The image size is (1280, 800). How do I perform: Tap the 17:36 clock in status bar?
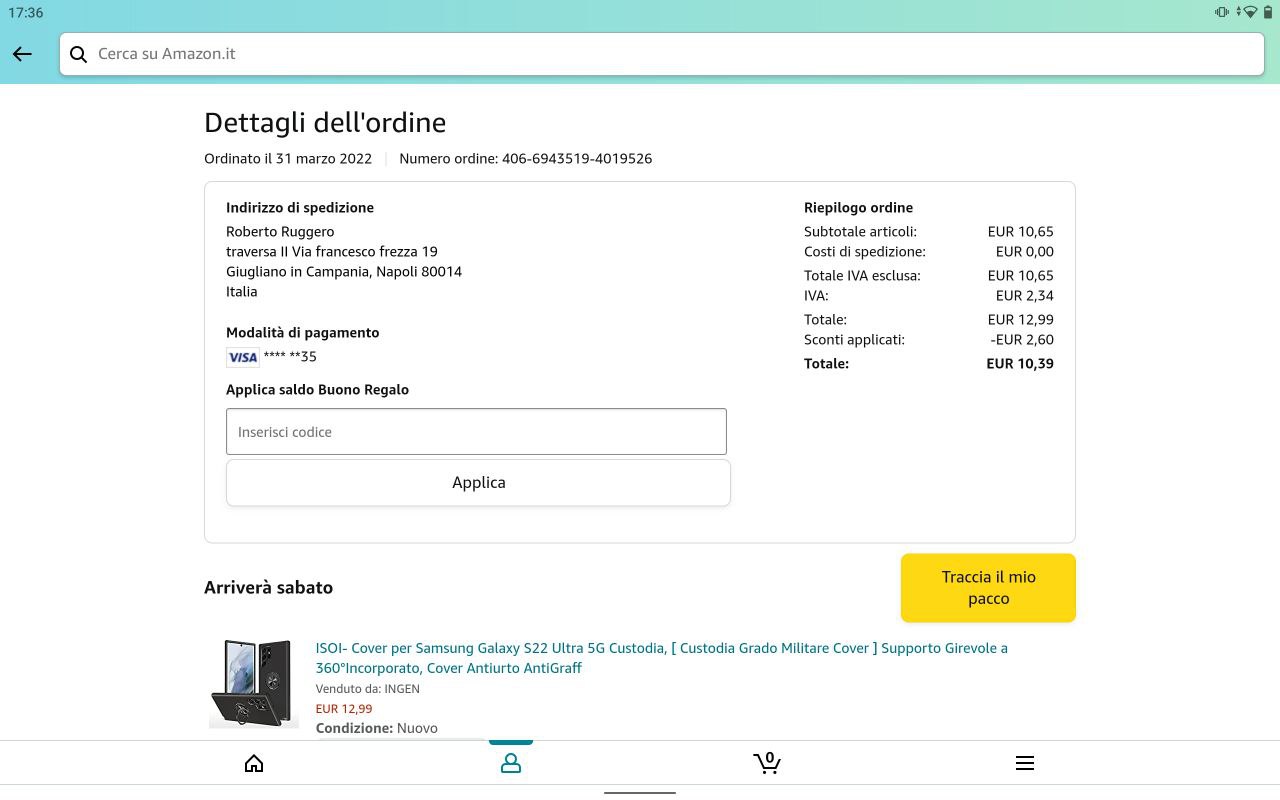pos(25,12)
